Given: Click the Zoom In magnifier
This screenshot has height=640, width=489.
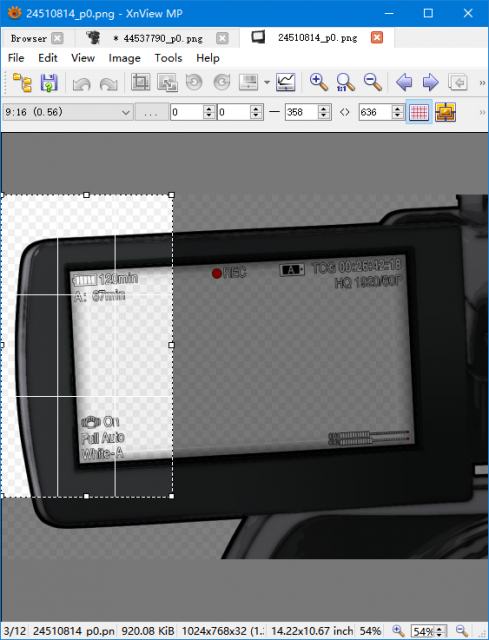Looking at the screenshot, I should point(319,82).
